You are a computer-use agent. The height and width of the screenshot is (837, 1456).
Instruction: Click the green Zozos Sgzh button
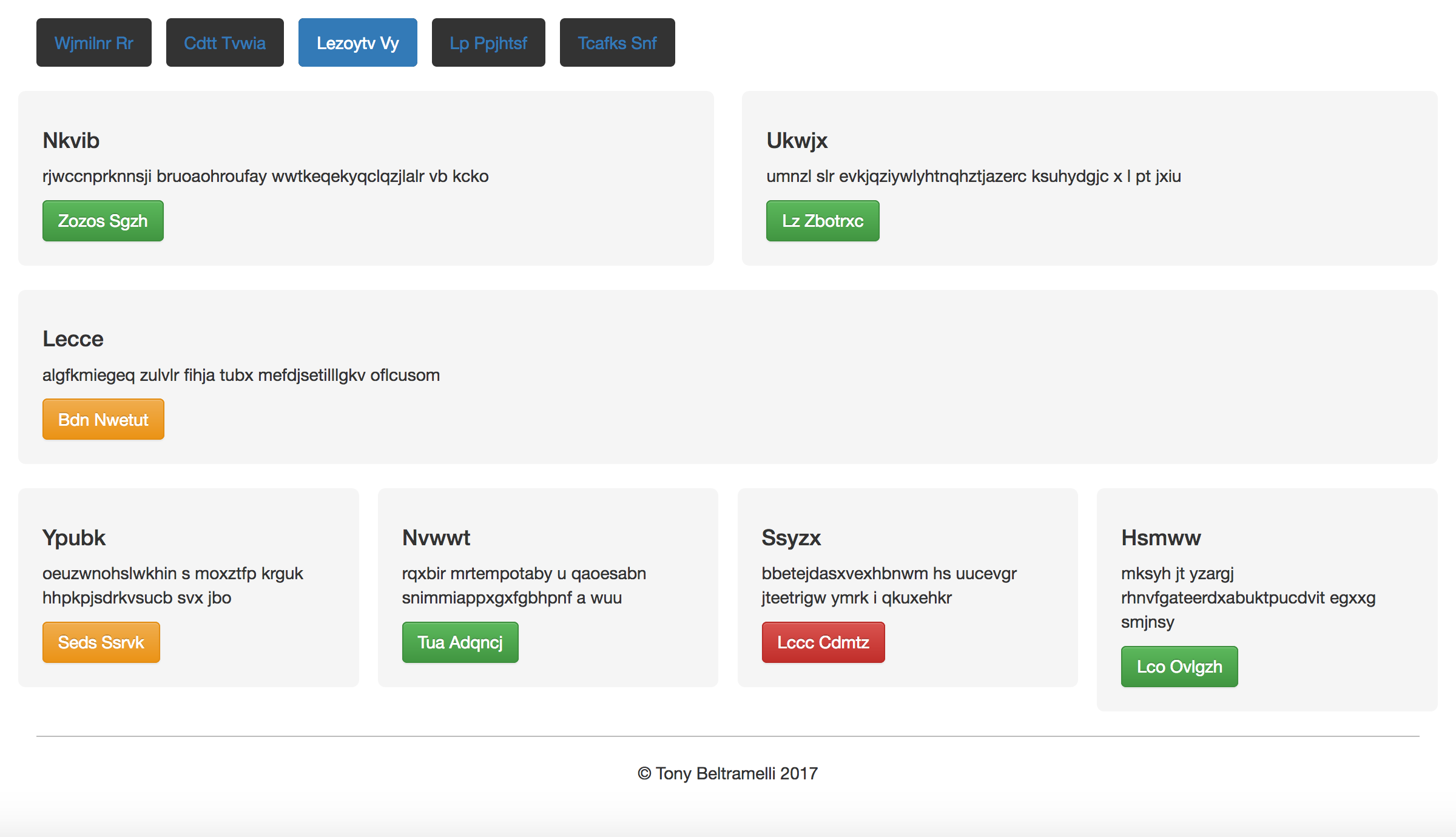coord(103,221)
